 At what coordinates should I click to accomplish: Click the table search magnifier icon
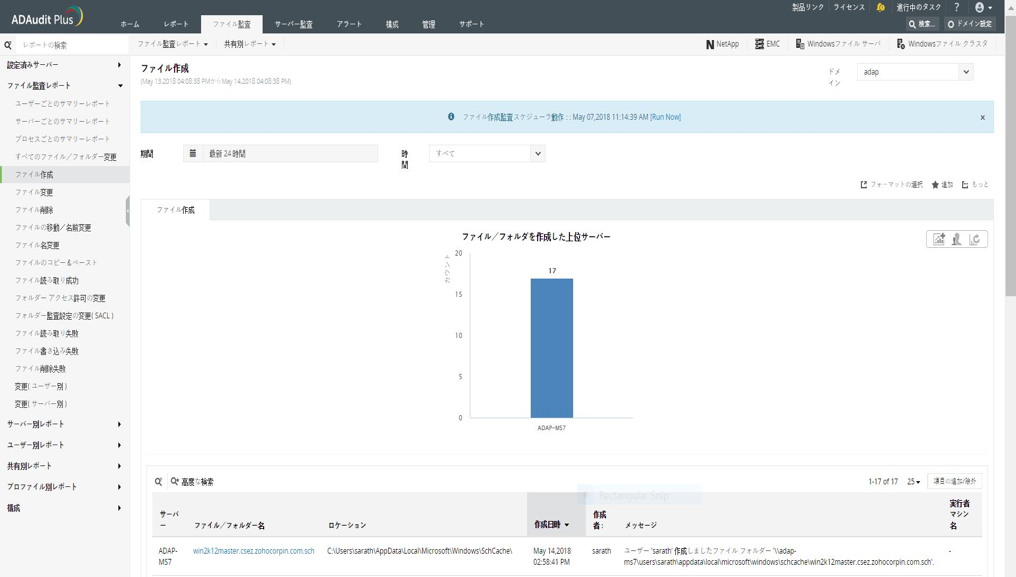(158, 482)
